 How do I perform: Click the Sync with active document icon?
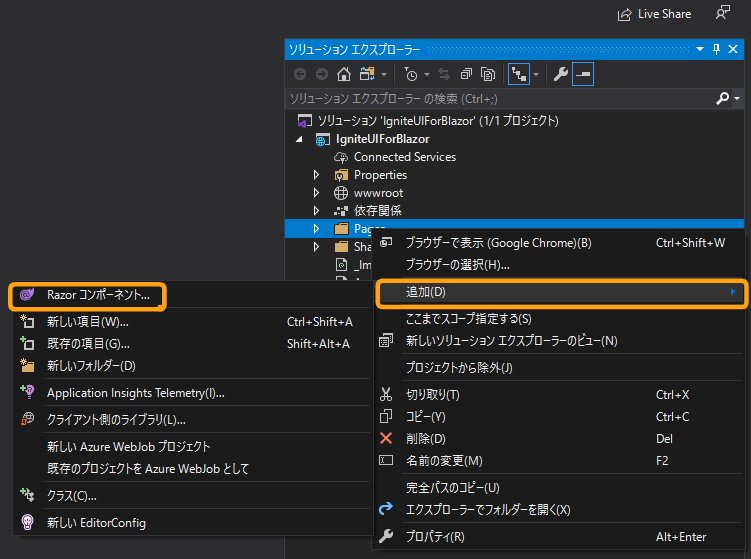pyautogui.click(x=444, y=74)
